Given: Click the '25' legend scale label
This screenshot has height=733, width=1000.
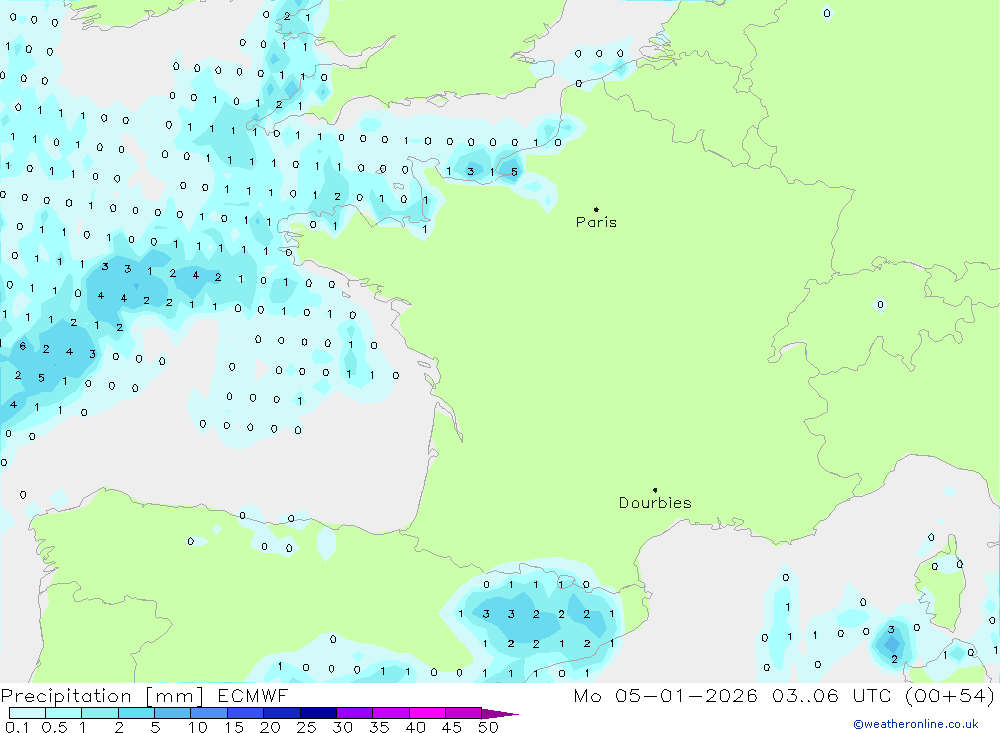Looking at the screenshot, I should 307,727.
